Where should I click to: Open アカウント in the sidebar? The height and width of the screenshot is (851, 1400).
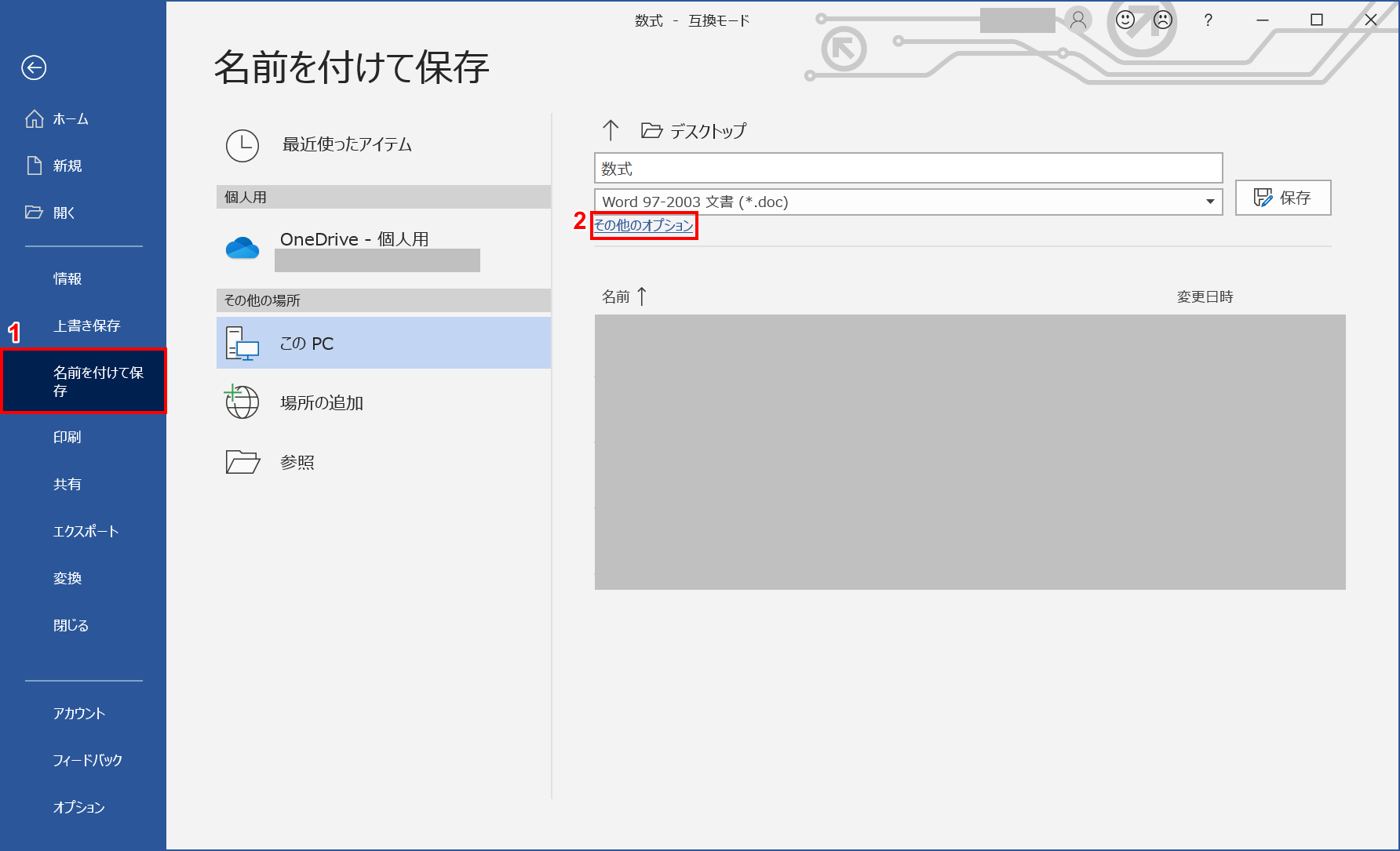click(x=78, y=713)
